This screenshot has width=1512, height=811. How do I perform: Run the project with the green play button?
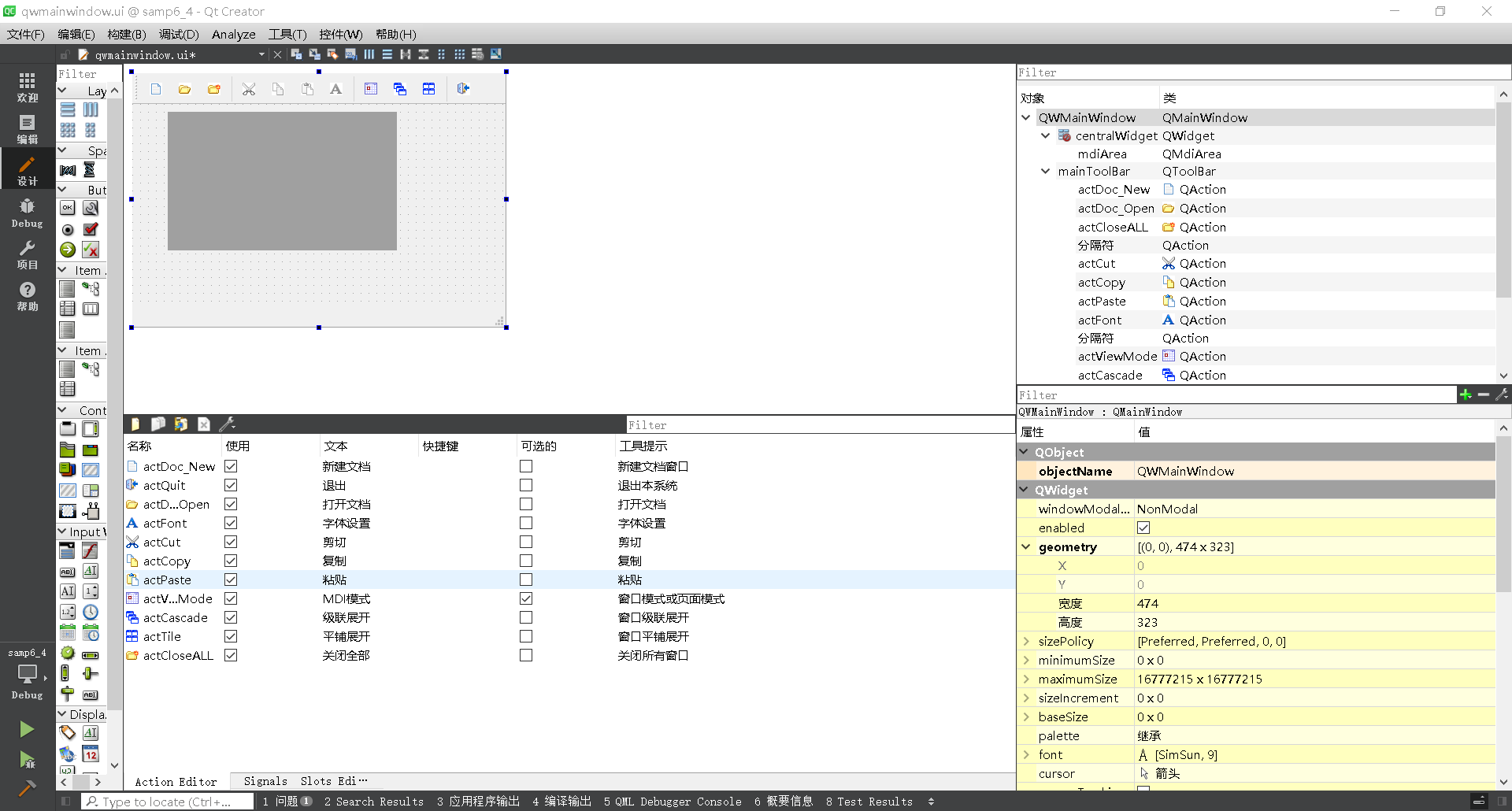(x=26, y=729)
